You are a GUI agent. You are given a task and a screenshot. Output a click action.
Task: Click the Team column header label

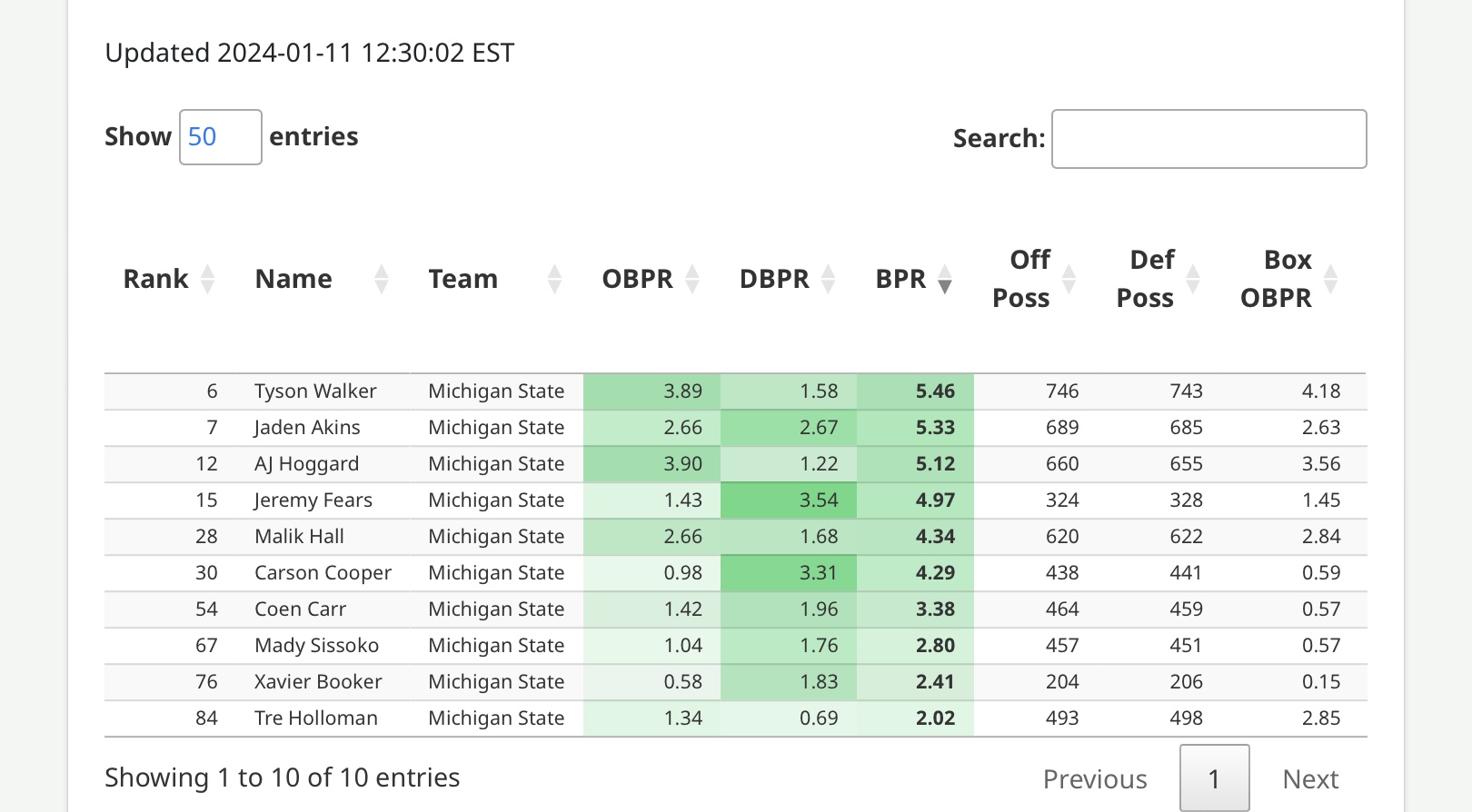[x=462, y=279]
